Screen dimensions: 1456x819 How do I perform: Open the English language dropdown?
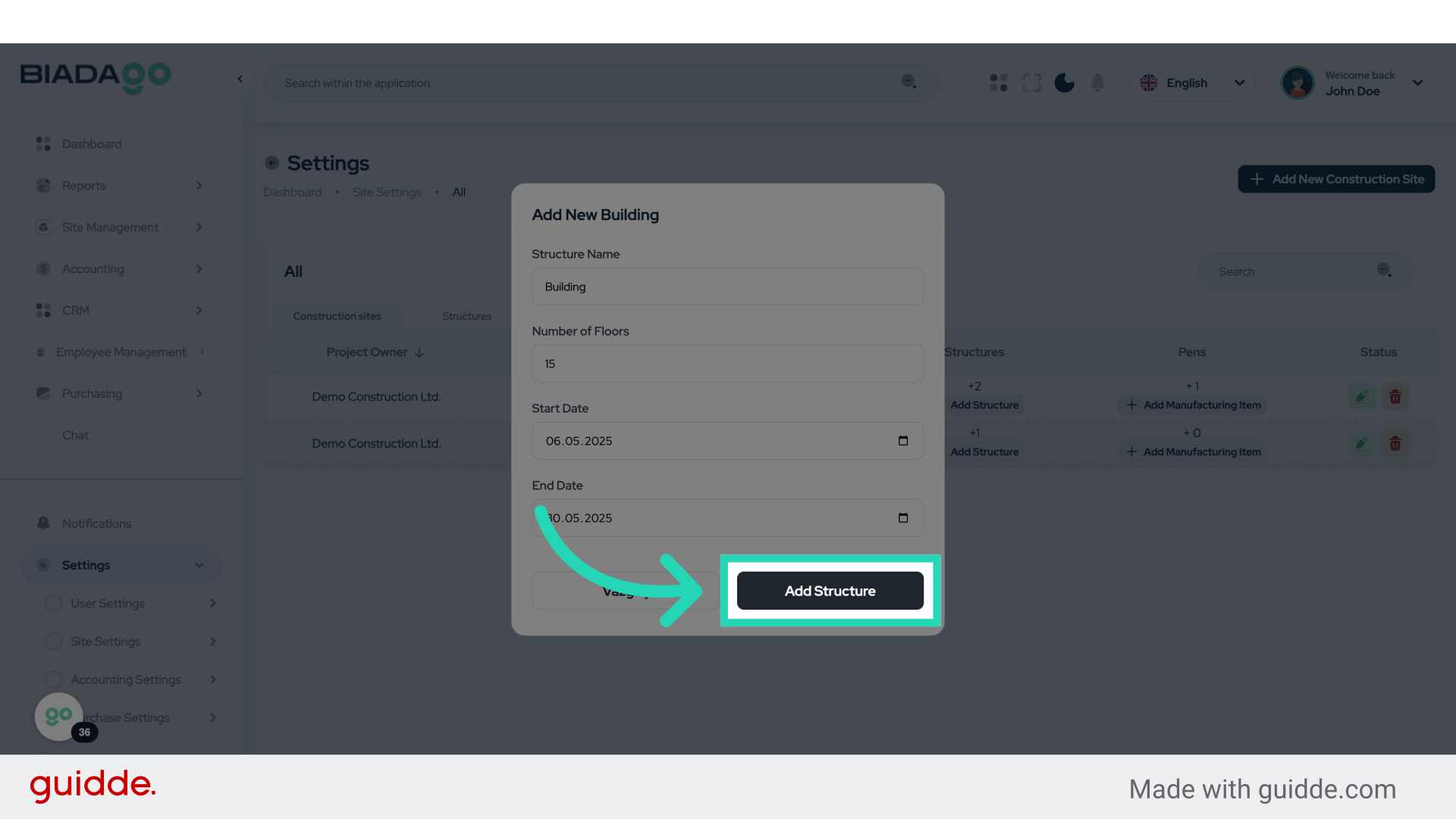1192,83
